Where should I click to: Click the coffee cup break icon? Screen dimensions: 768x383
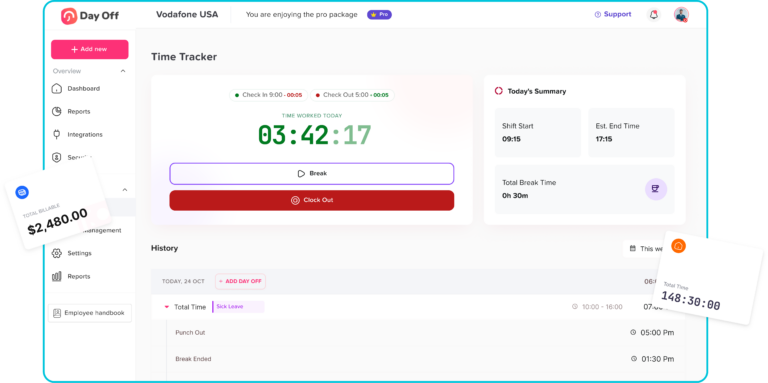pos(656,189)
